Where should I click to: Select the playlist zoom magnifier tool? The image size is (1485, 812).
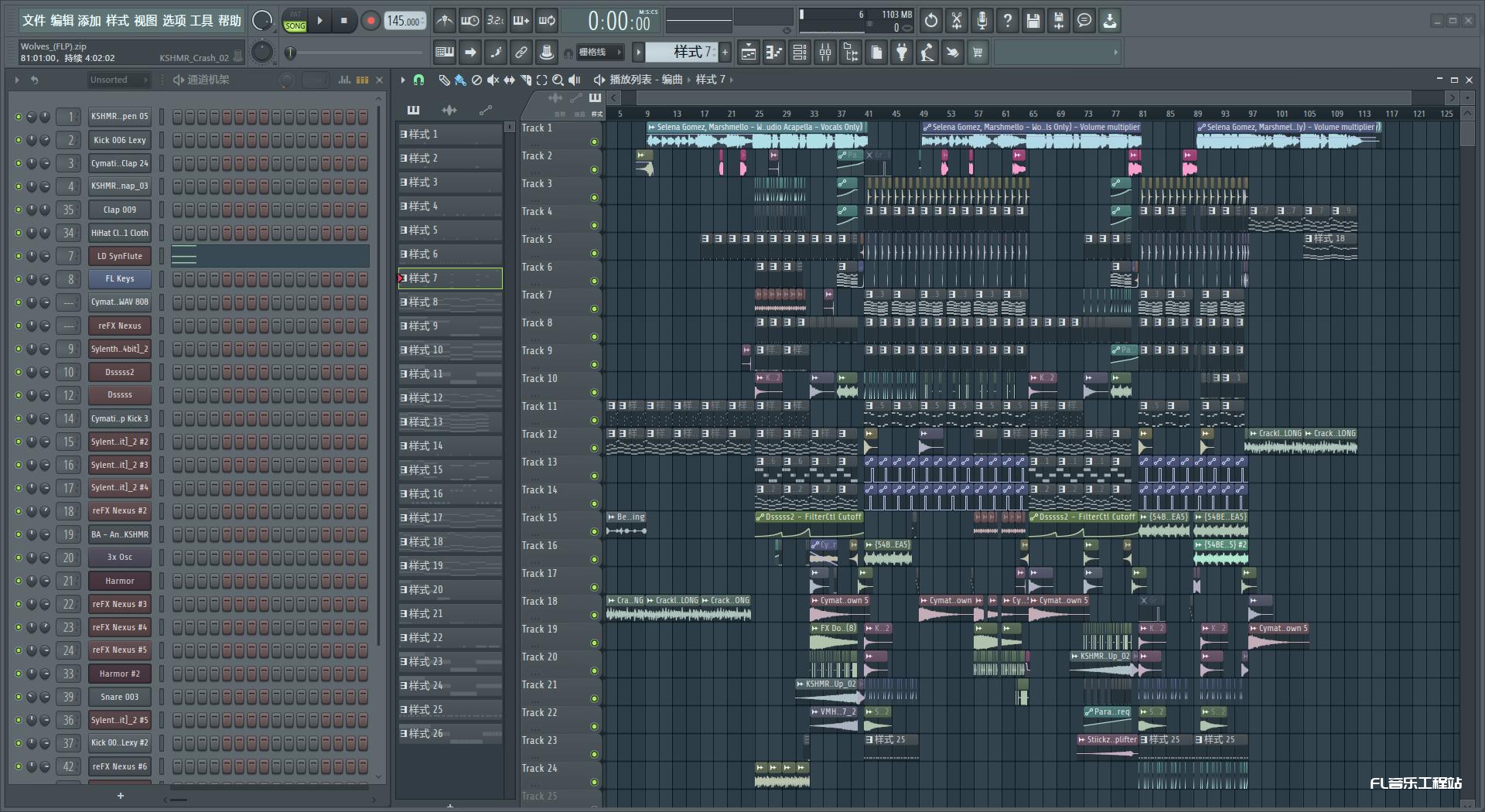[x=558, y=80]
